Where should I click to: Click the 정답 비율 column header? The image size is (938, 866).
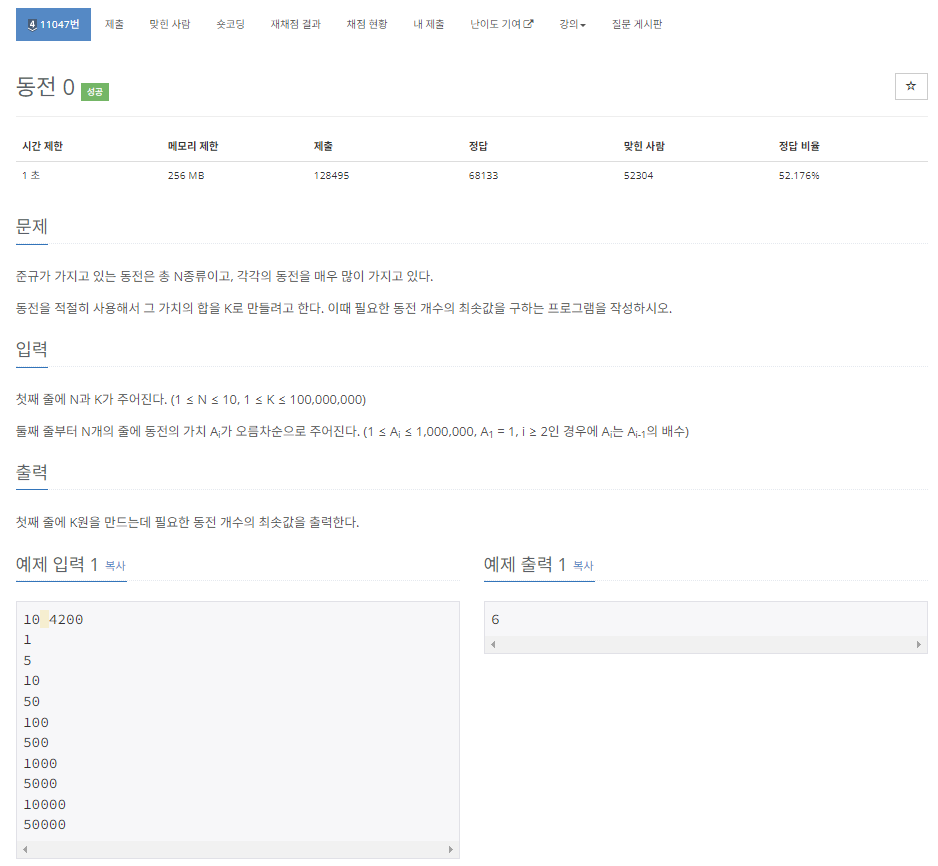tap(799, 146)
